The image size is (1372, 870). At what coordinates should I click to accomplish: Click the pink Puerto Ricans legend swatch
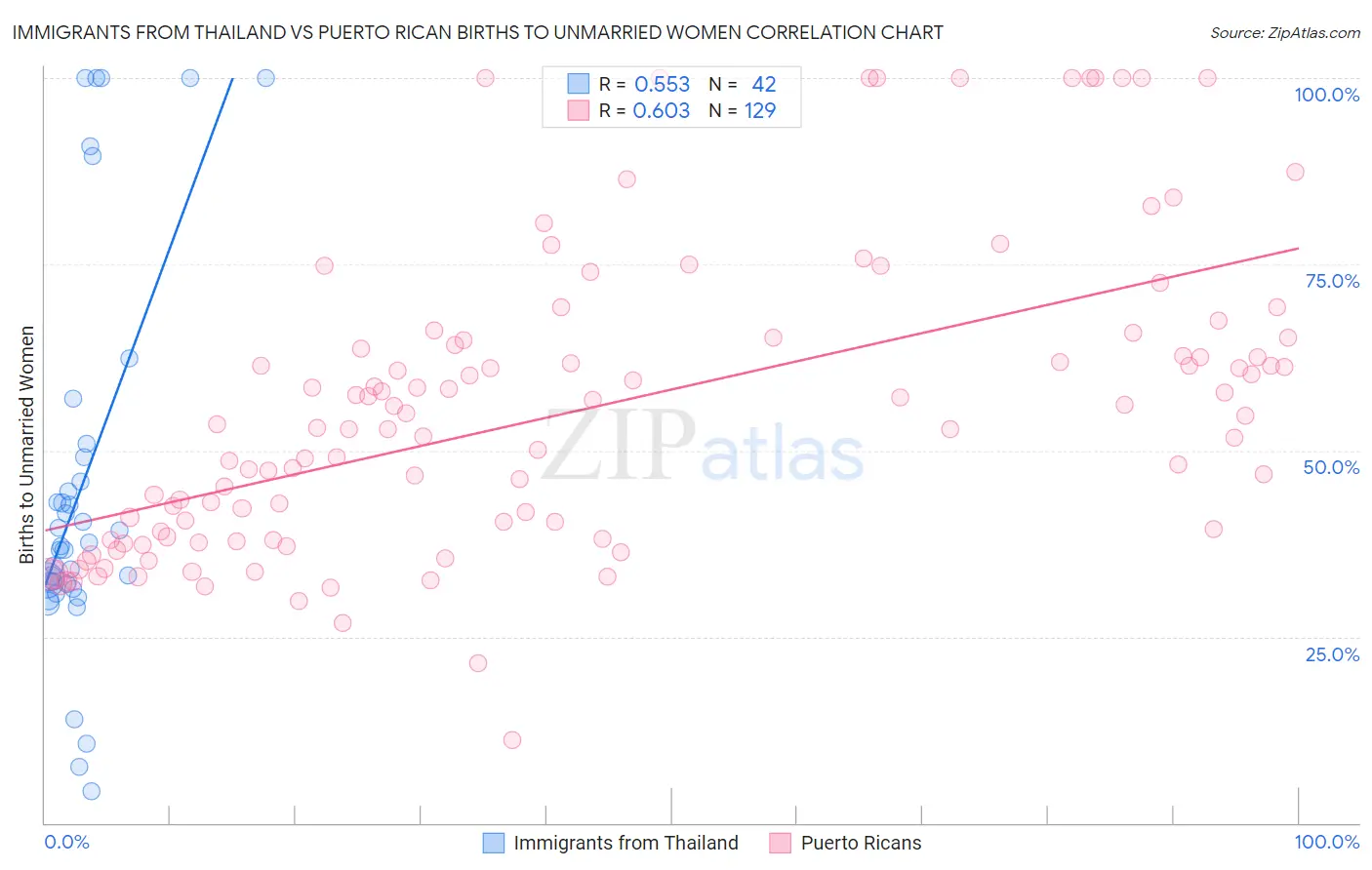pos(780,843)
